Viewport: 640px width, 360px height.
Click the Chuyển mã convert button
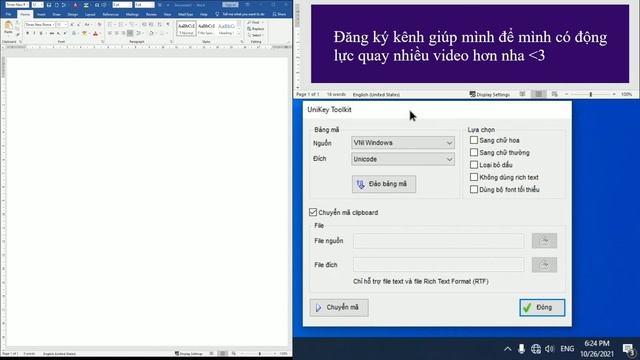[339, 307]
